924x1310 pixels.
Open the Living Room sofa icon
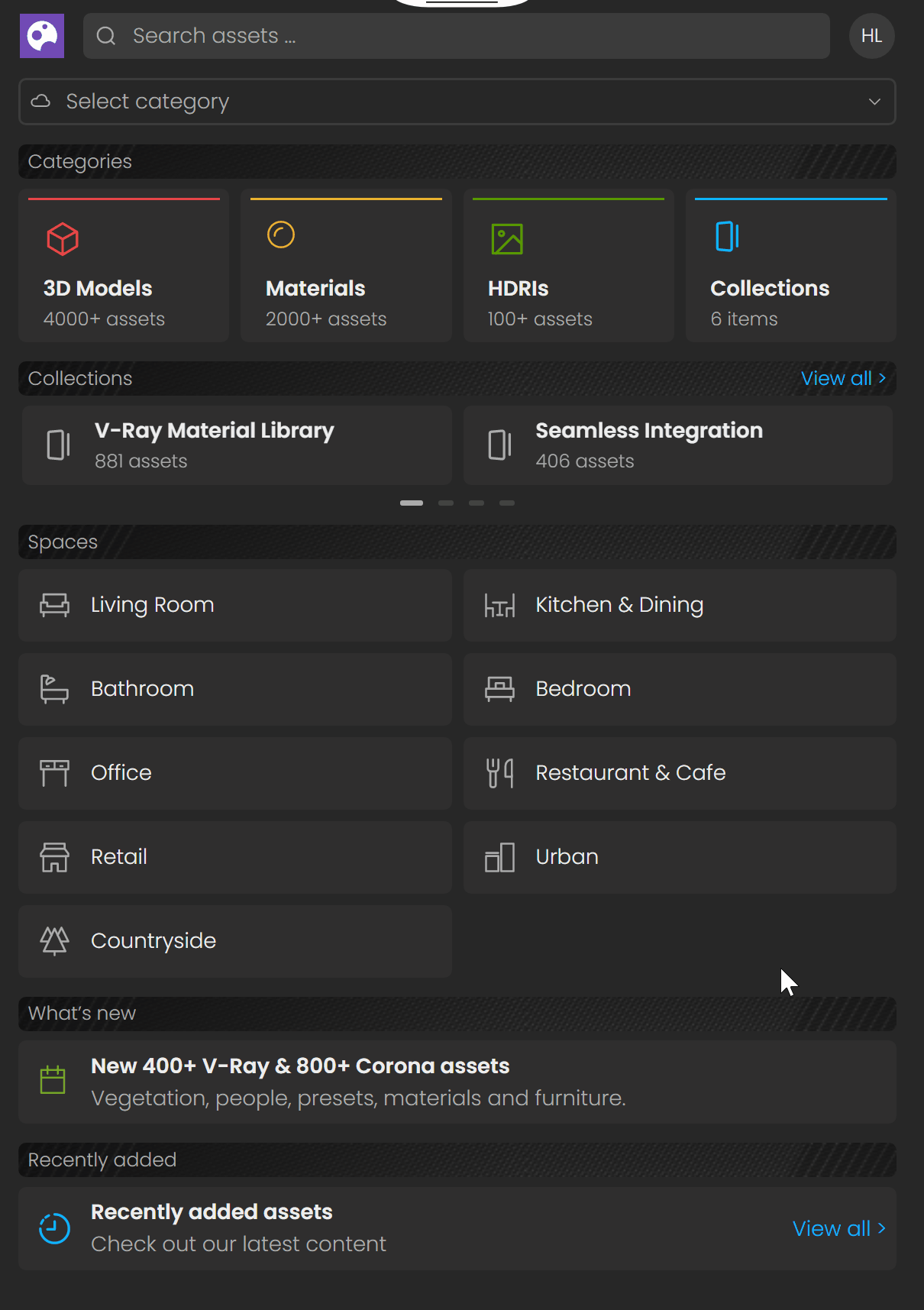(54, 605)
